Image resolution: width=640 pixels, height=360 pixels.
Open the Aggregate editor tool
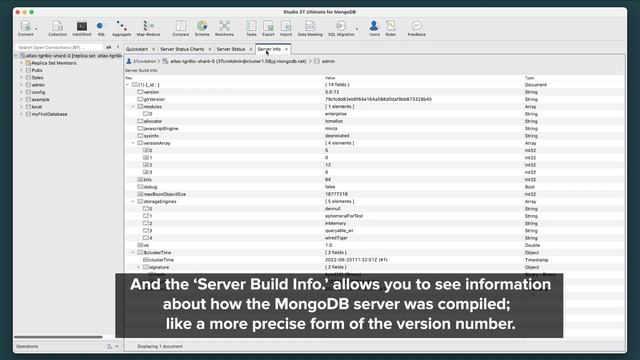pos(121,28)
